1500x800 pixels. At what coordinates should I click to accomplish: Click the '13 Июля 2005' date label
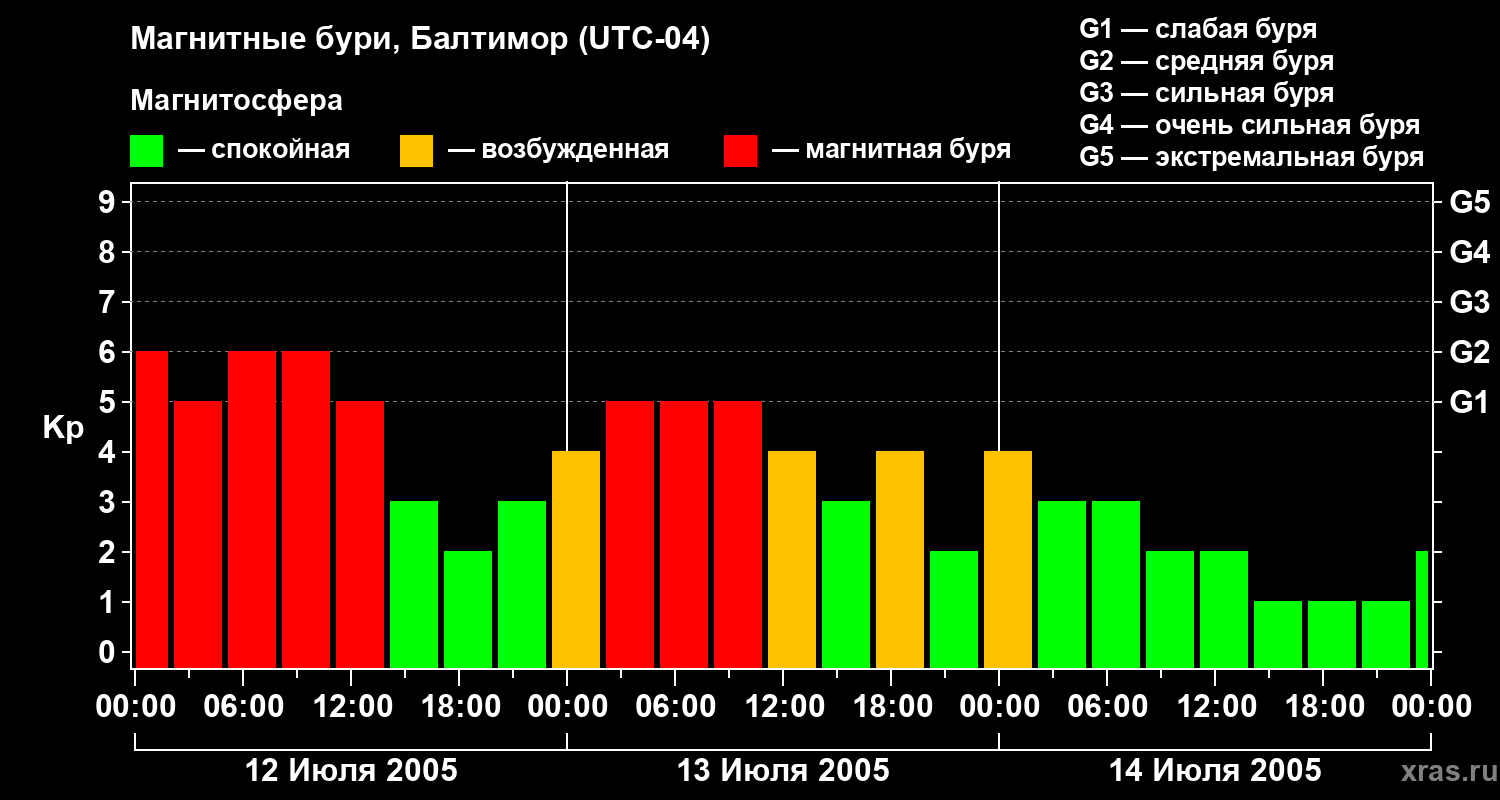[x=783, y=771]
